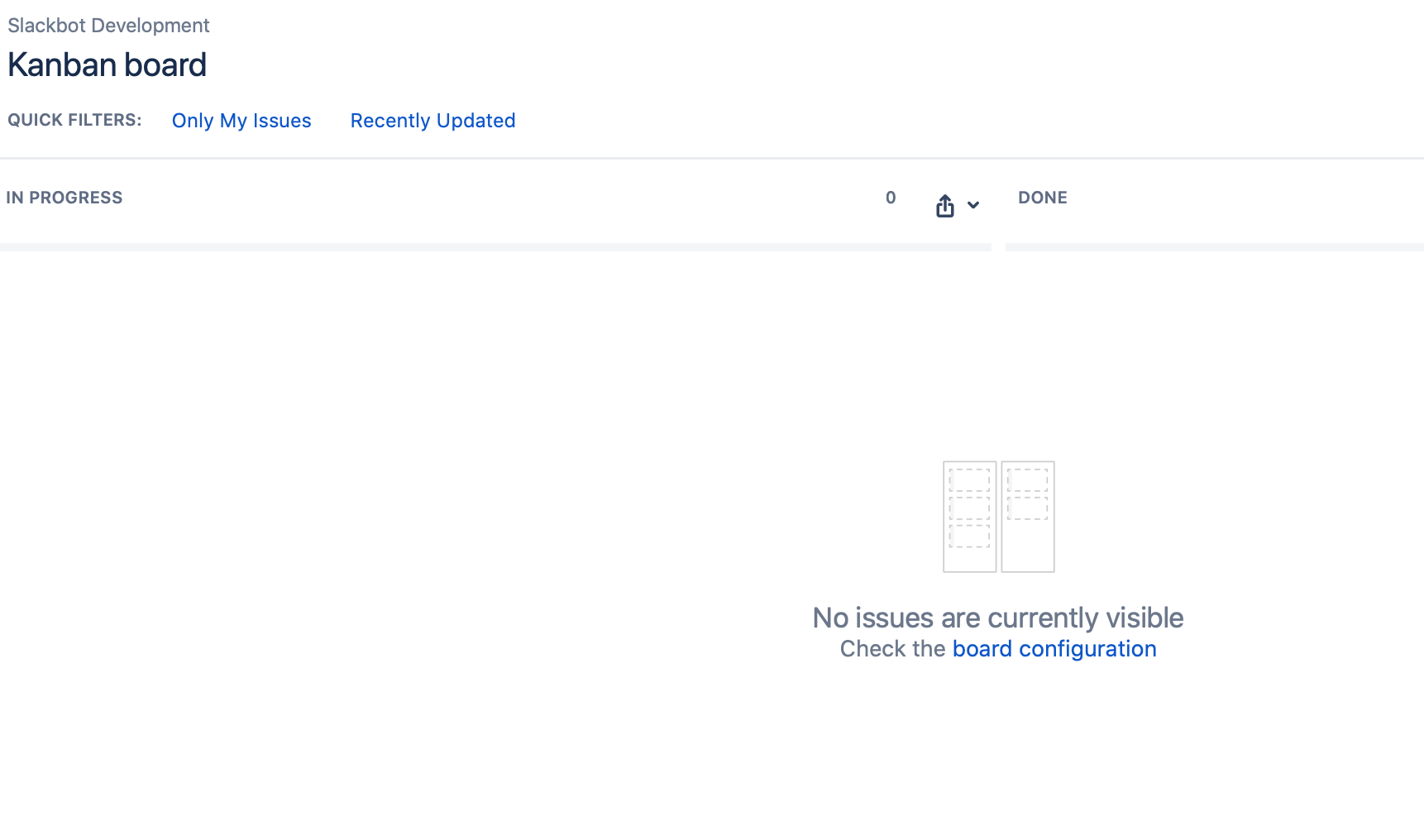Click the top dashed card in left illustration panel
Image resolution: width=1424 pixels, height=840 pixels.
[x=970, y=480]
